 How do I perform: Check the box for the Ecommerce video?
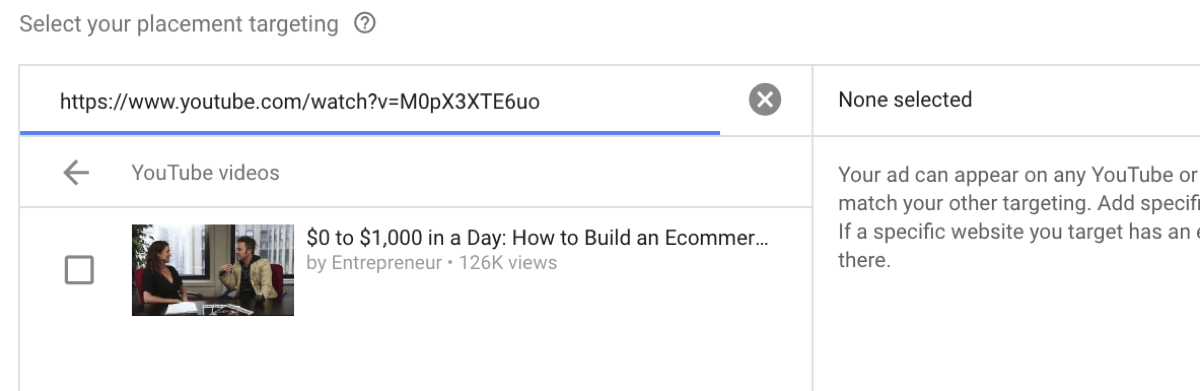pos(79,270)
